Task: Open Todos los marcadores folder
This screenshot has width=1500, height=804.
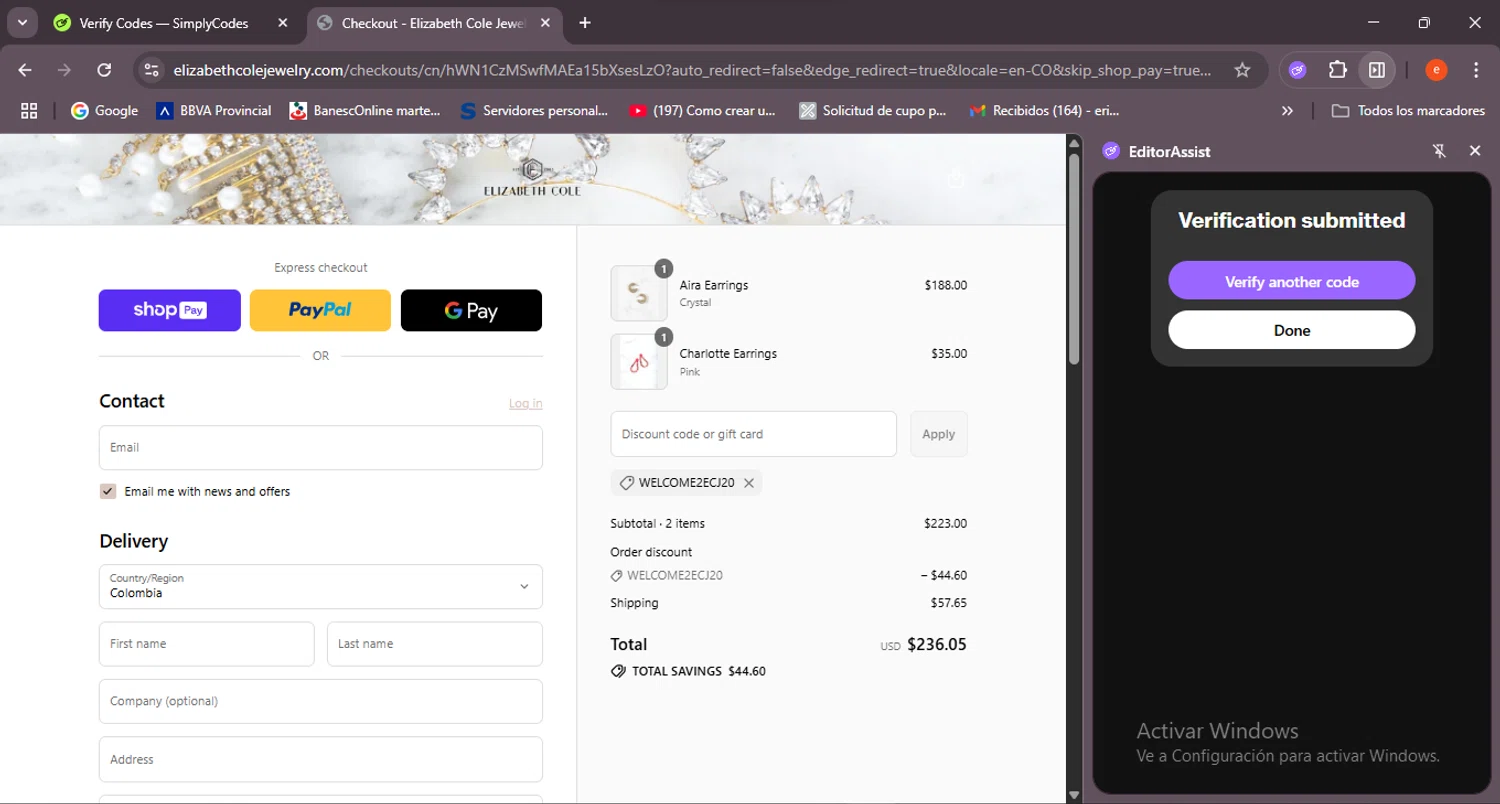Action: click(x=1408, y=111)
